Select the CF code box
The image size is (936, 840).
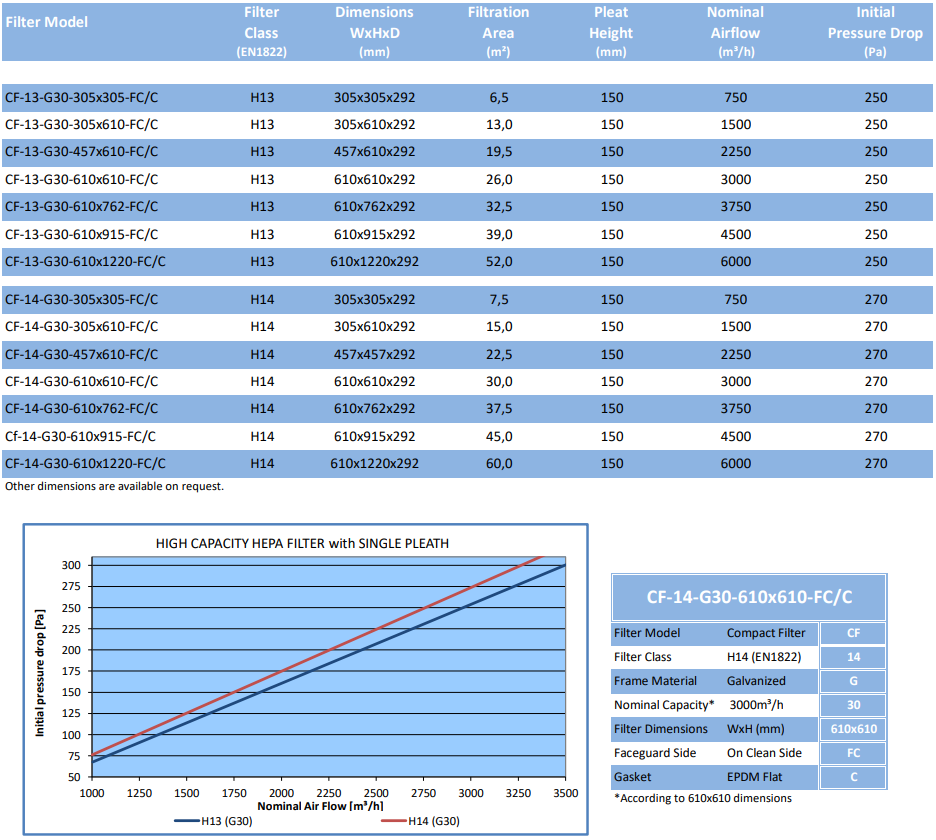(853, 633)
